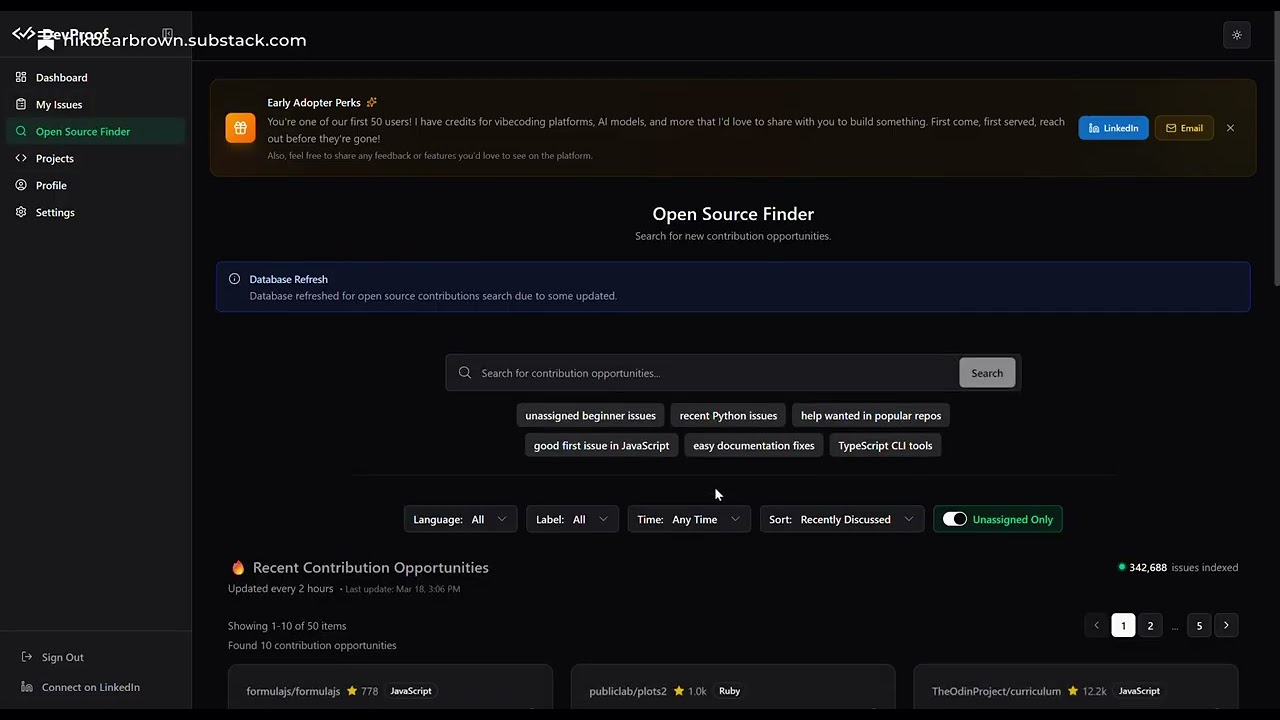The image size is (1280, 720).
Task: Toggle the Unassigned Only switch
Action: [x=955, y=519]
